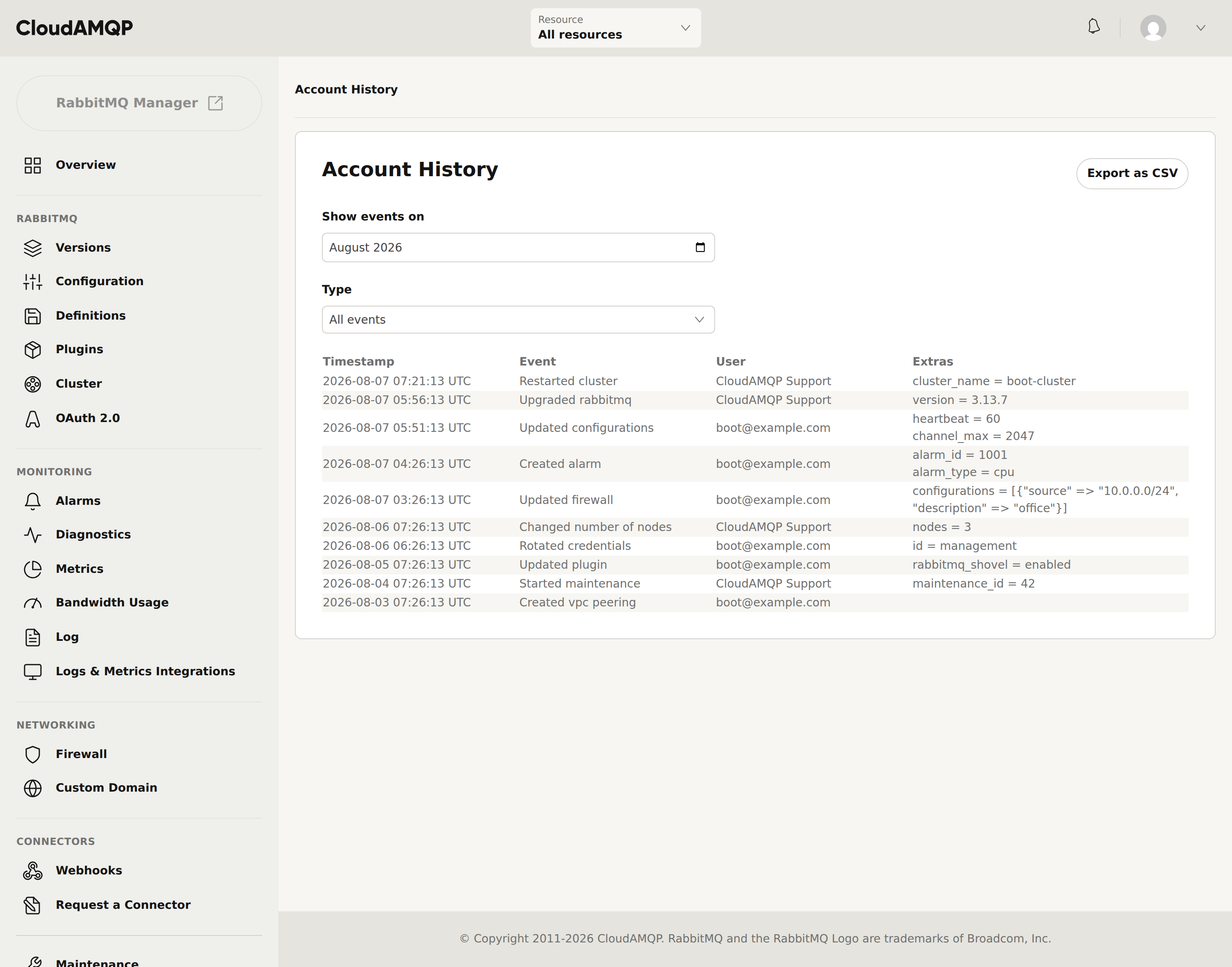This screenshot has height=967, width=1232.
Task: Open the Configuration page
Action: click(x=100, y=281)
